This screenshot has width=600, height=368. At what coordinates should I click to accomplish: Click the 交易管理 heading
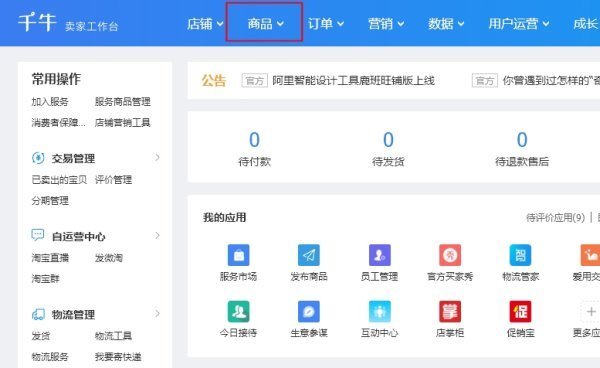(x=73, y=158)
